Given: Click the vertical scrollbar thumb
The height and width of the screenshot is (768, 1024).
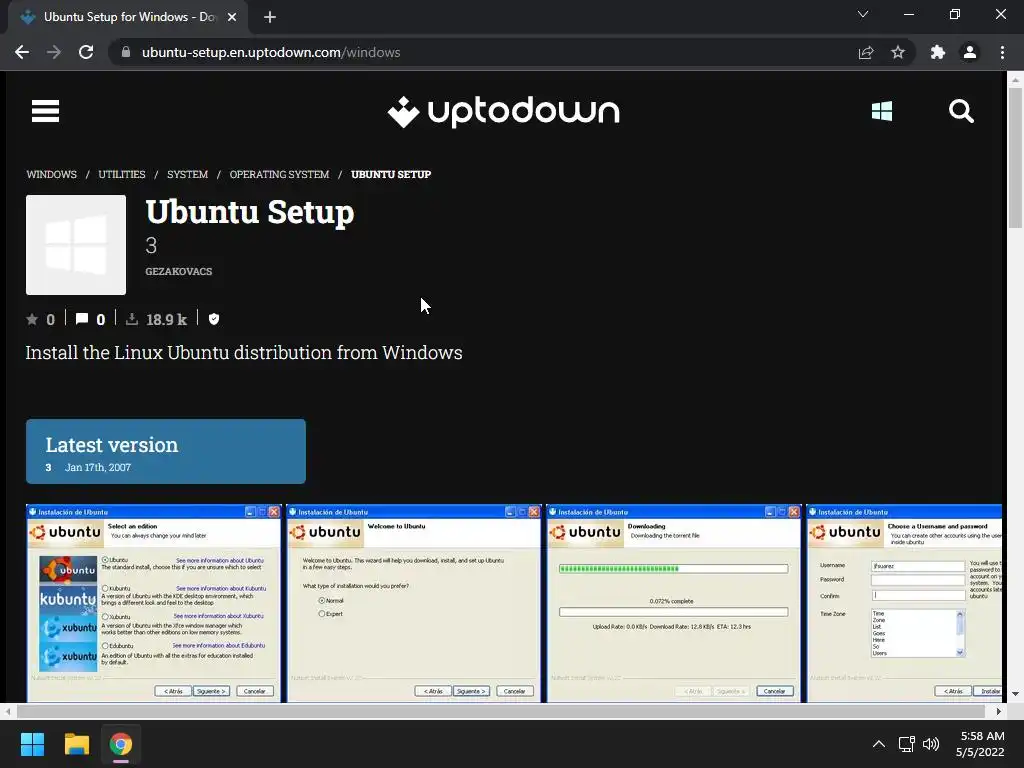Looking at the screenshot, I should (1015, 157).
